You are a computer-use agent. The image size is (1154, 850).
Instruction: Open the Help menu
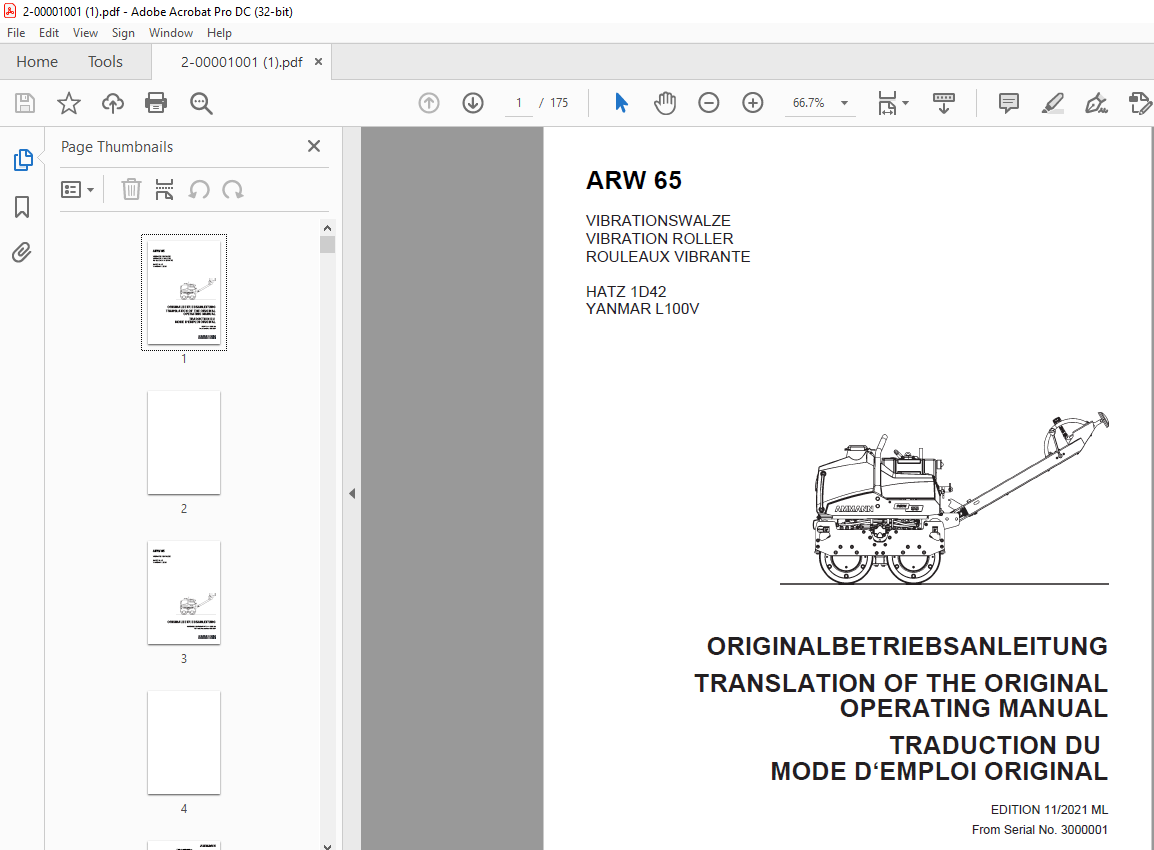point(219,32)
